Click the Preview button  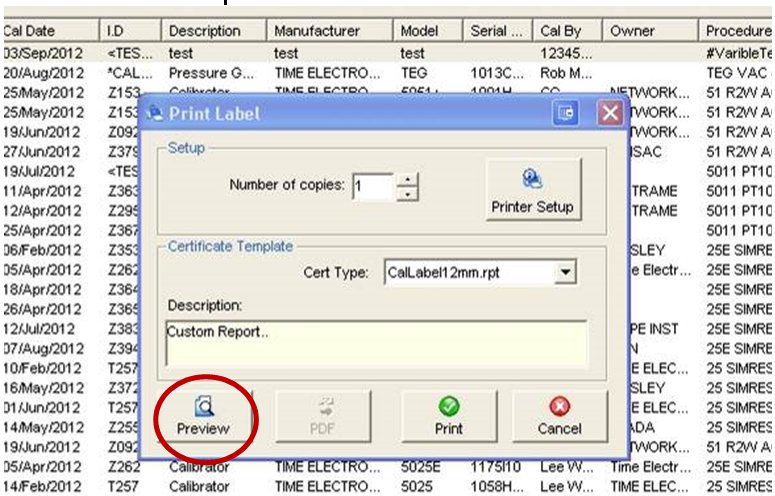203,416
